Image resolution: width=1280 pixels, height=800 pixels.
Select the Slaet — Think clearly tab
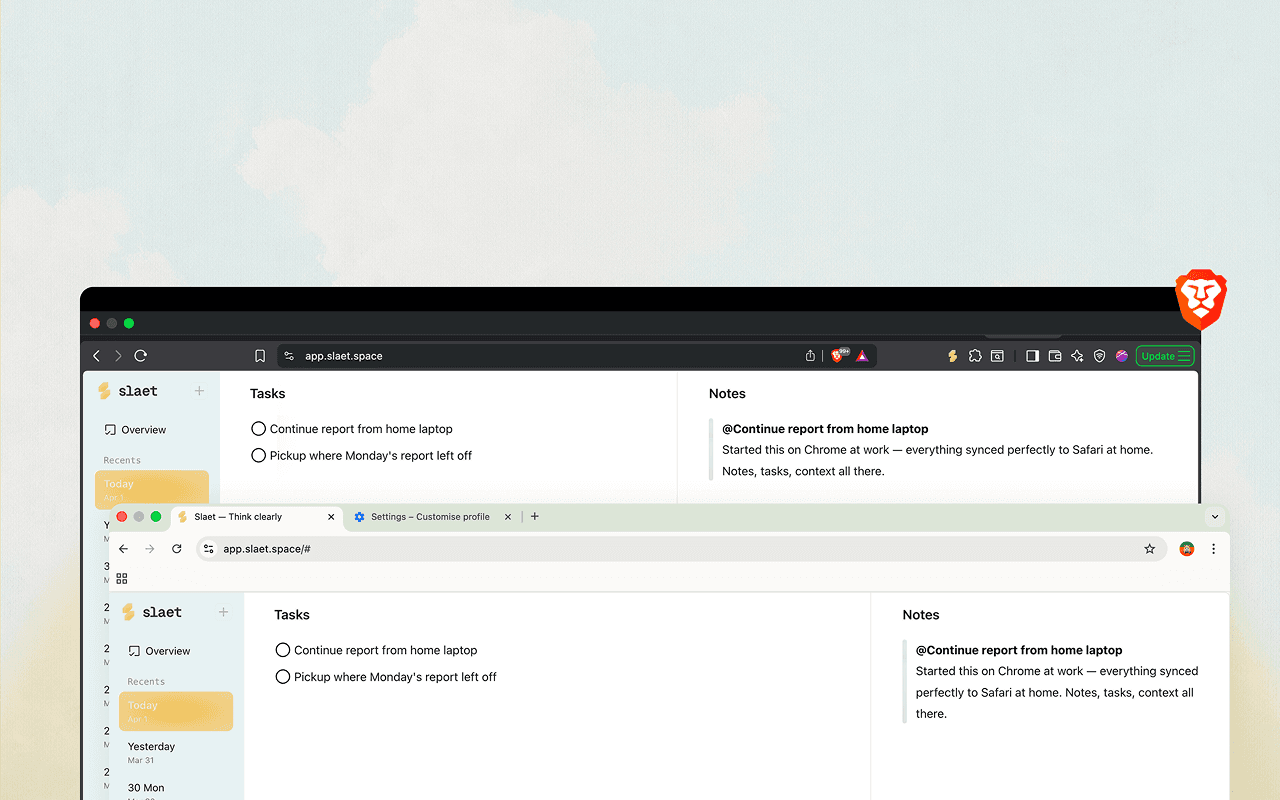pos(250,517)
